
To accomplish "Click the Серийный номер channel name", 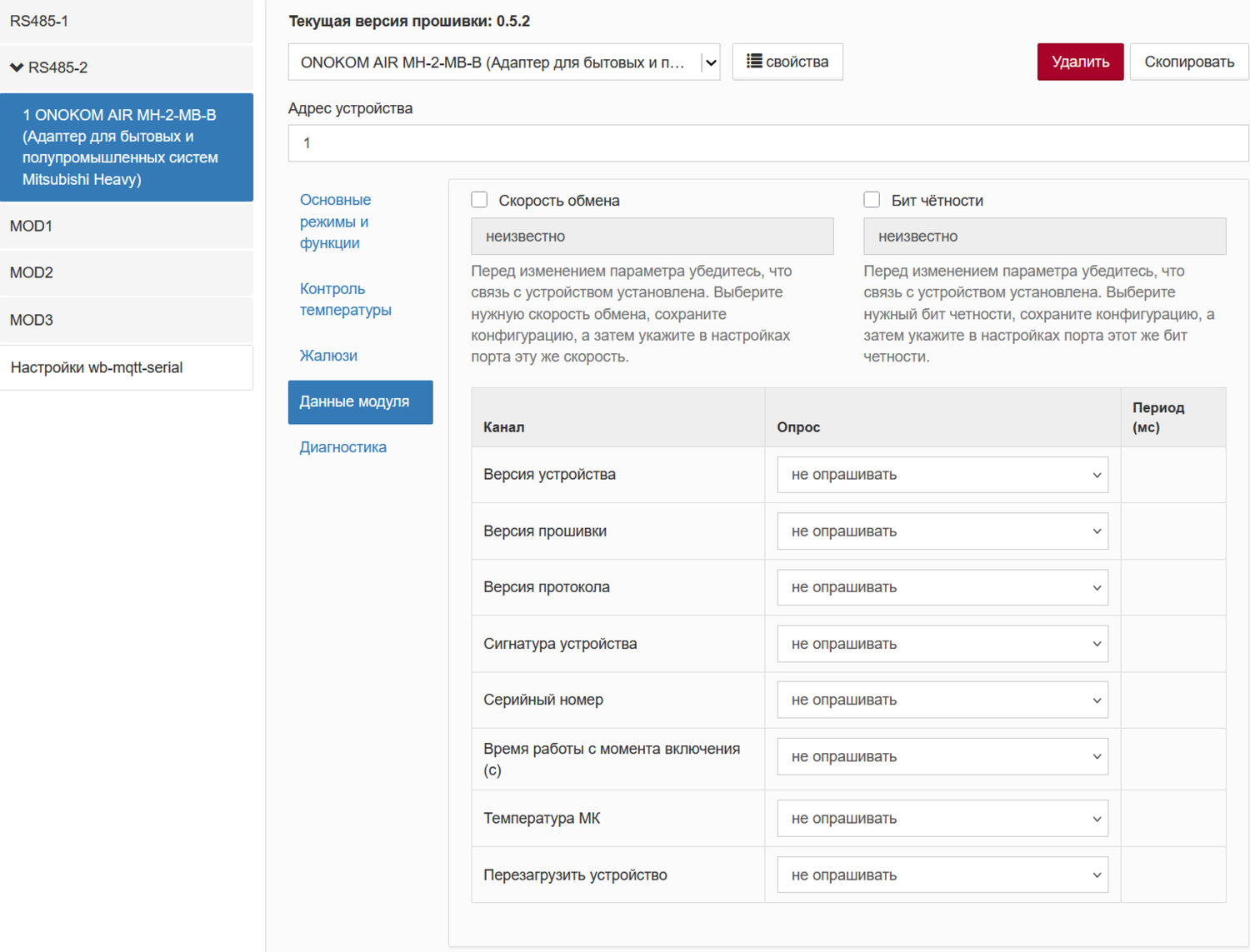I will click(543, 700).
